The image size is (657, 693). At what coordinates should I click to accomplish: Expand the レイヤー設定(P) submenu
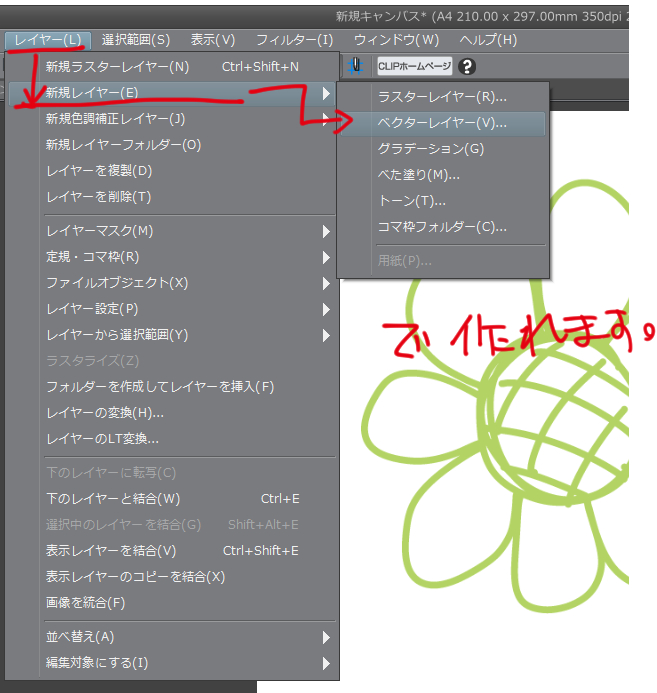(92, 309)
